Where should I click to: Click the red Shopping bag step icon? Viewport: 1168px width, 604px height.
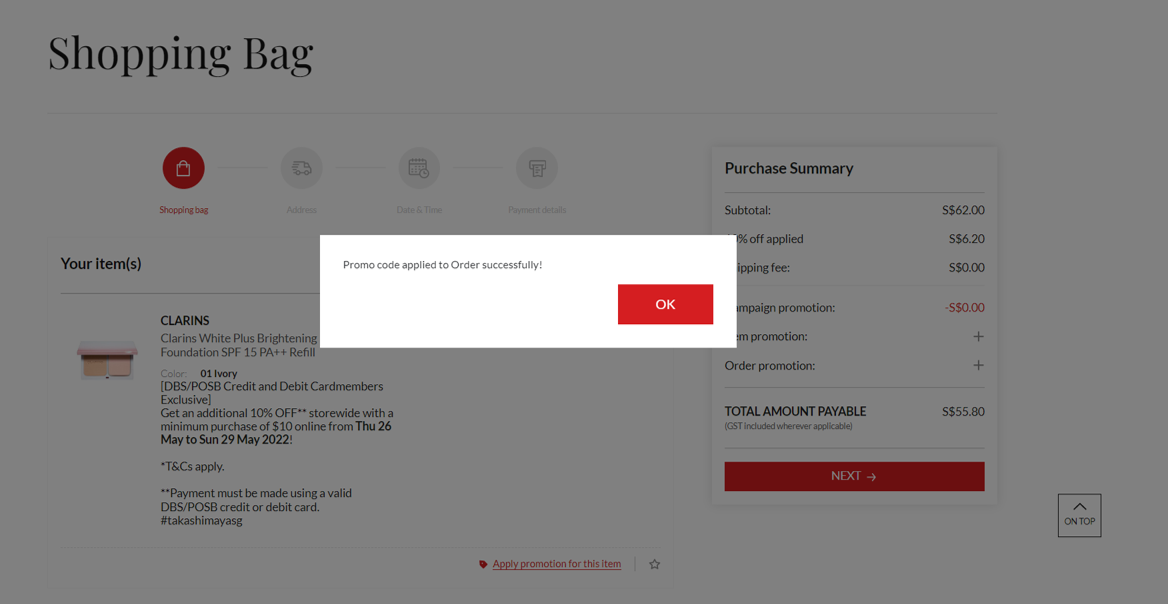tap(183, 168)
